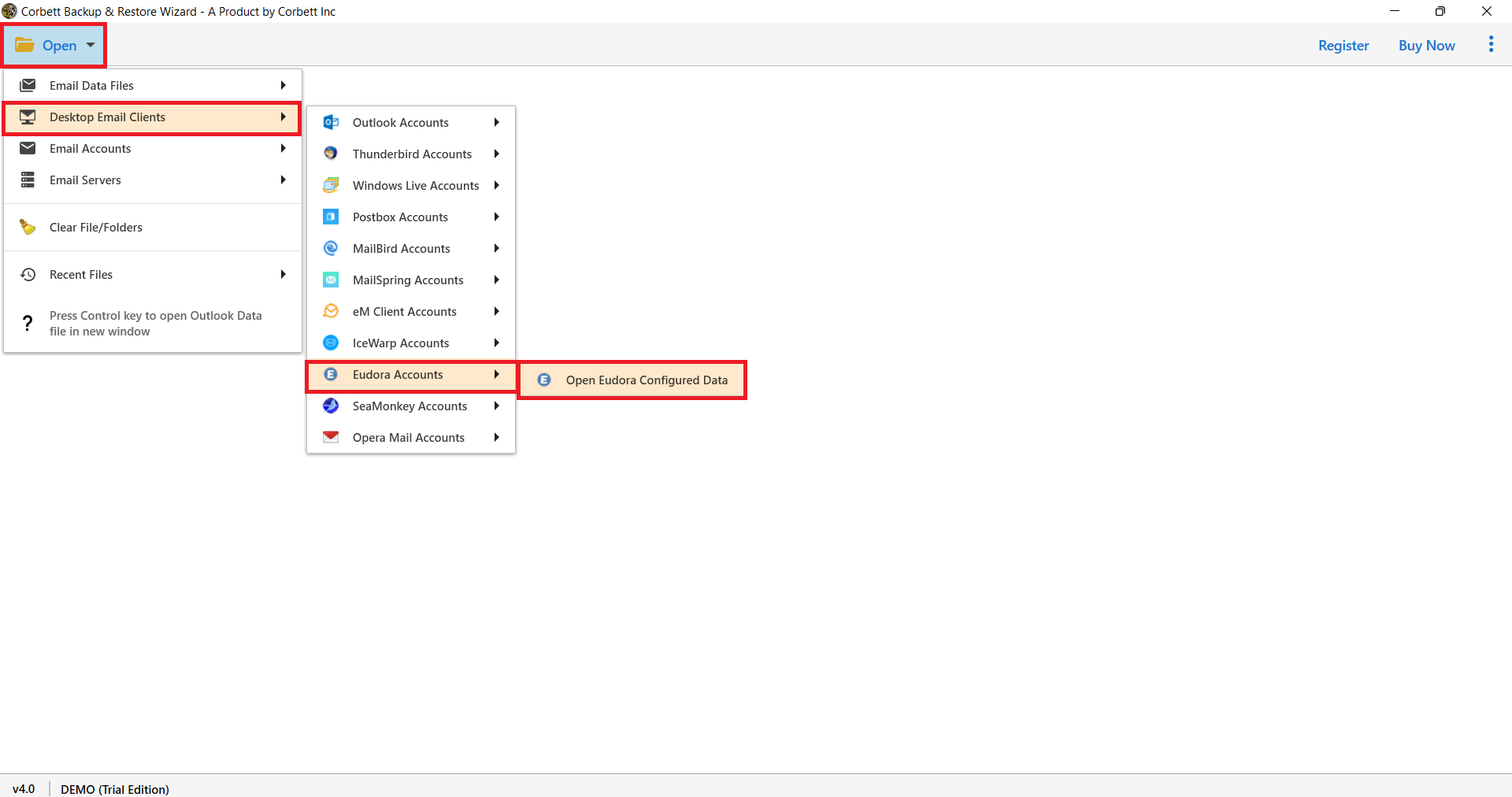Expand Email Accounts submenu arrow

283,148
